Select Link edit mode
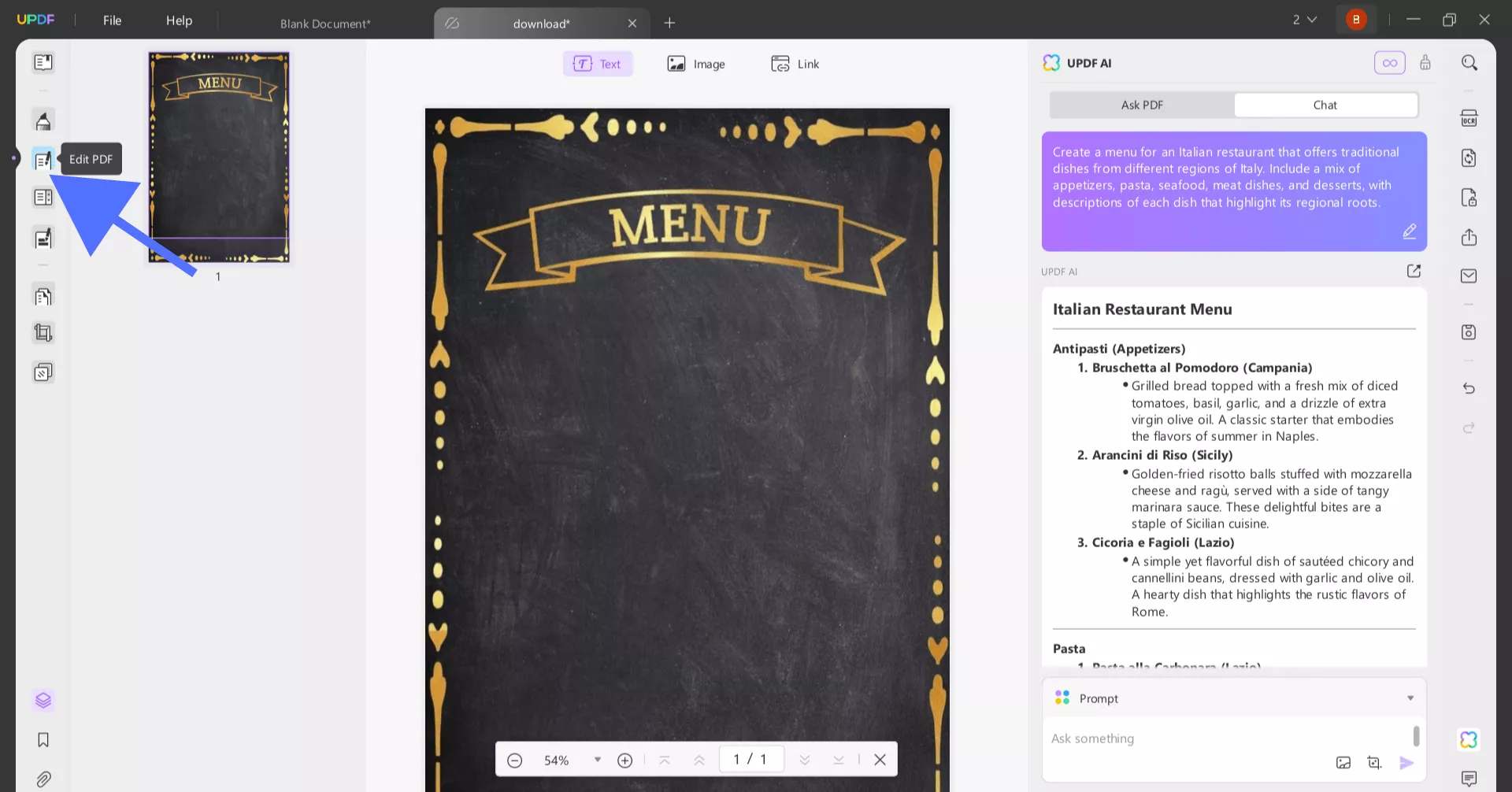1512x792 pixels. coord(795,64)
